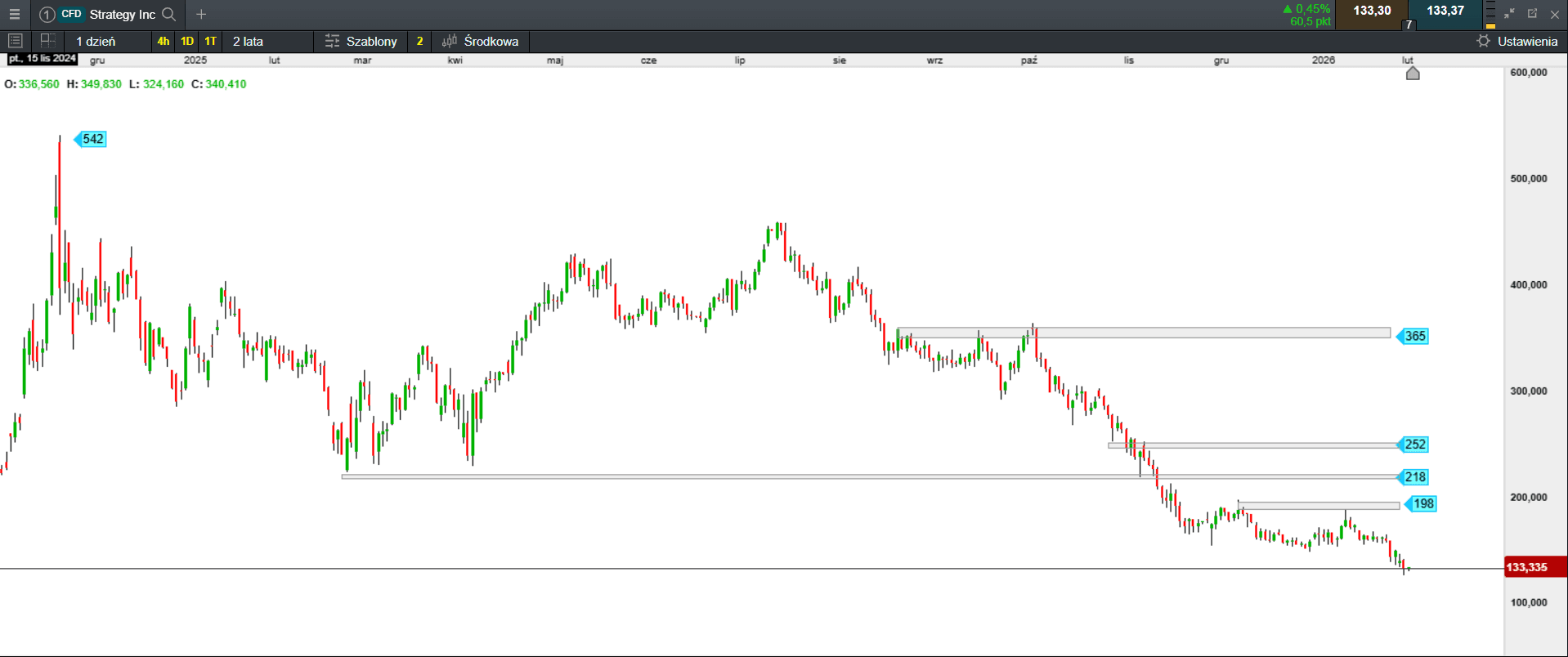The height and width of the screenshot is (657, 1568).
Task: Click the 133,30 sell price button
Action: tap(1372, 11)
